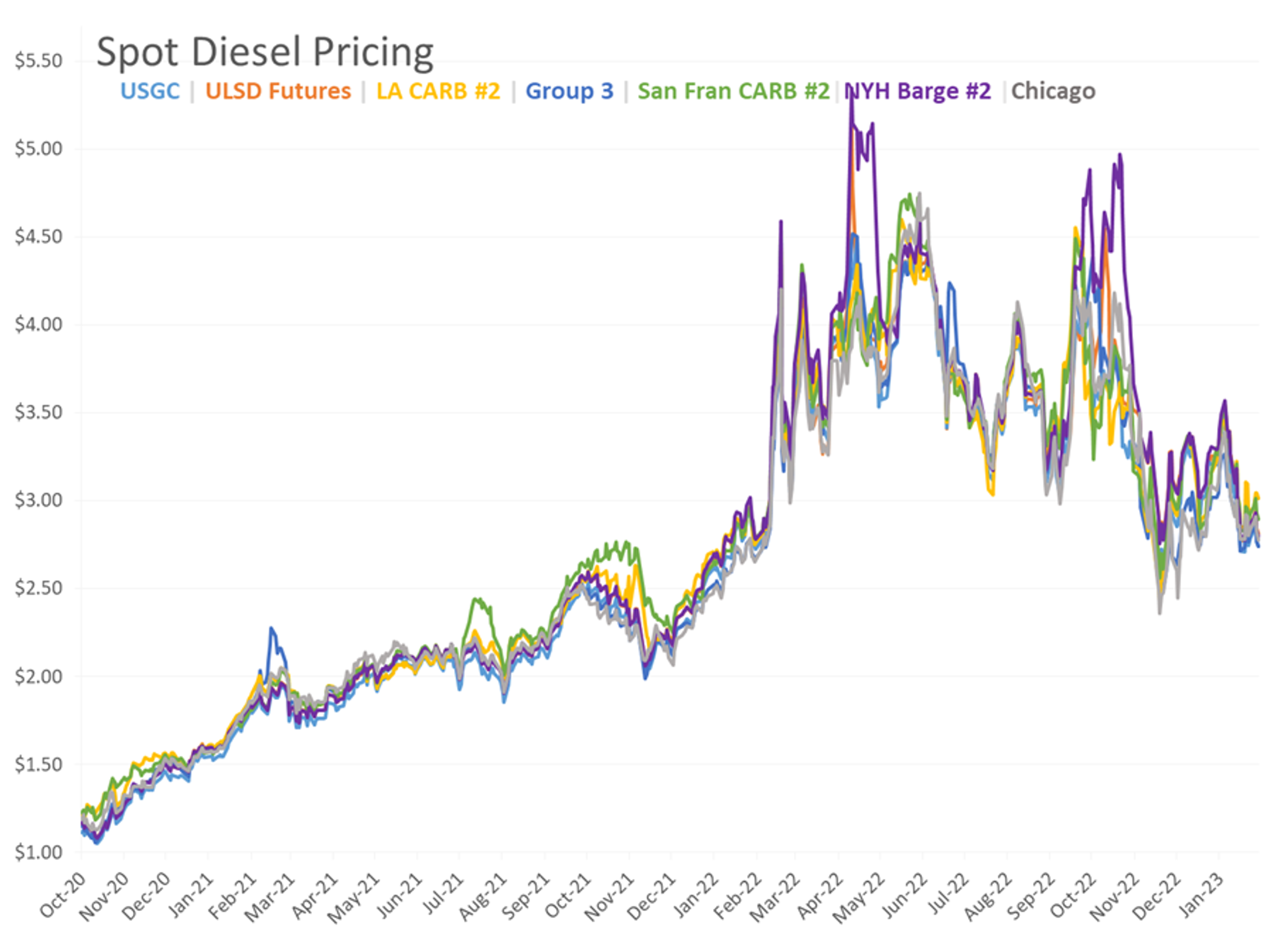The image size is (1288, 933).
Task: Click the $4.50 y-axis label
Action: pyautogui.click(x=39, y=237)
